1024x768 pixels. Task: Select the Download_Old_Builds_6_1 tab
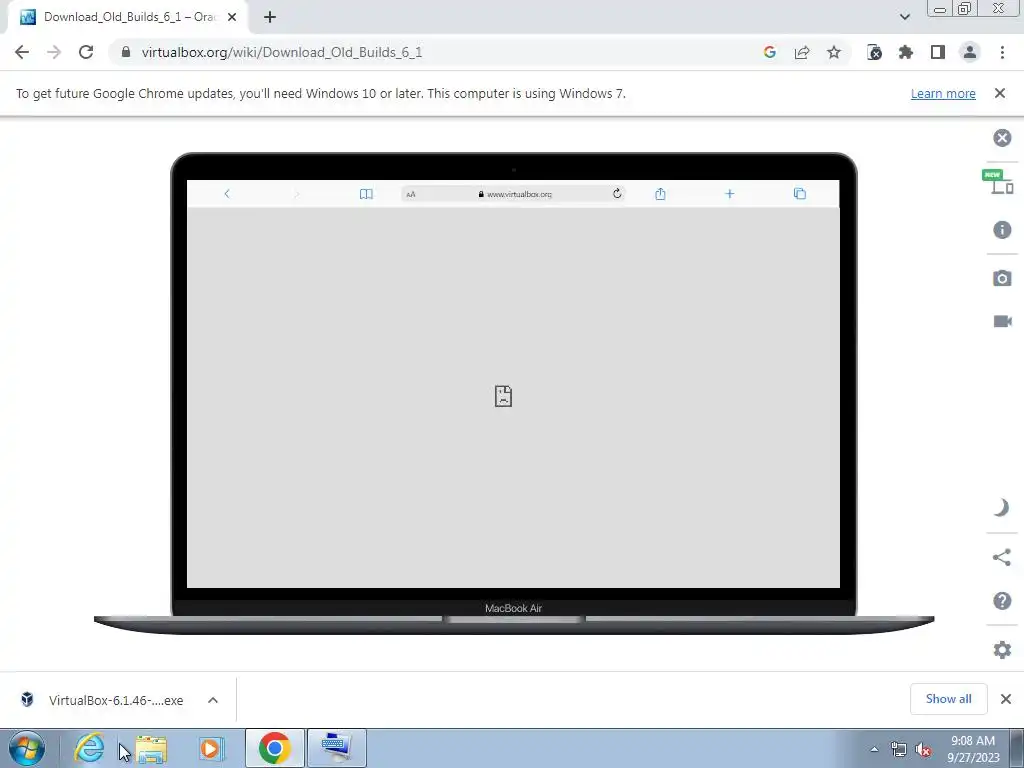pos(128,17)
